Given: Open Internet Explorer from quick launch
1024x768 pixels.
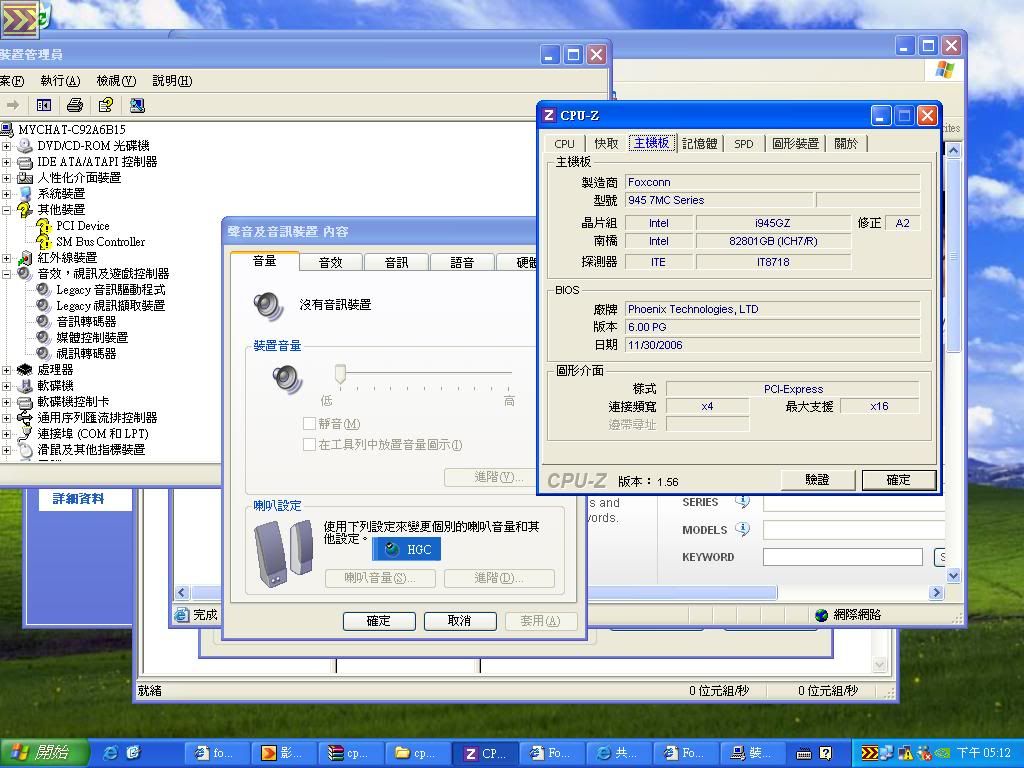Looking at the screenshot, I should [111, 753].
